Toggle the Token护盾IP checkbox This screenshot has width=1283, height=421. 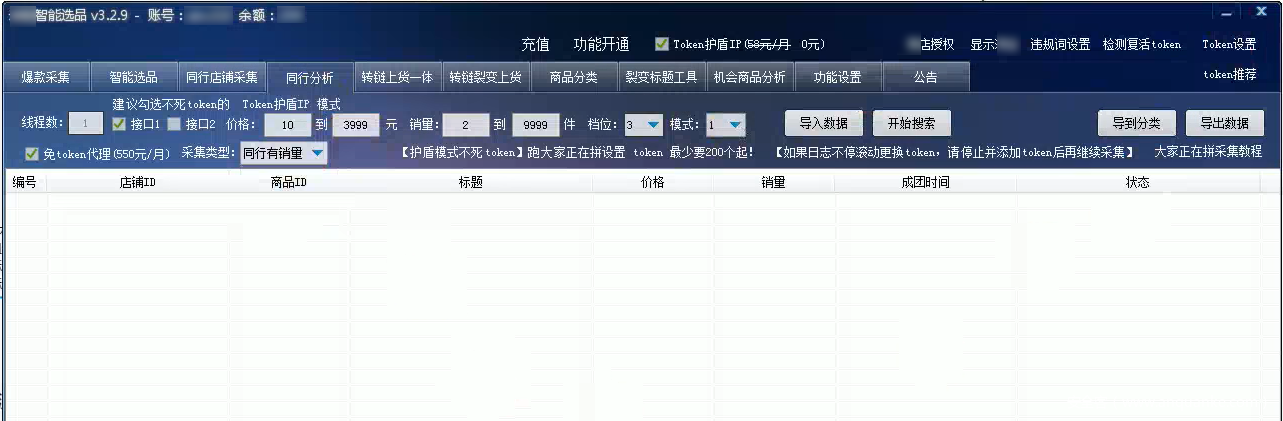pos(662,44)
